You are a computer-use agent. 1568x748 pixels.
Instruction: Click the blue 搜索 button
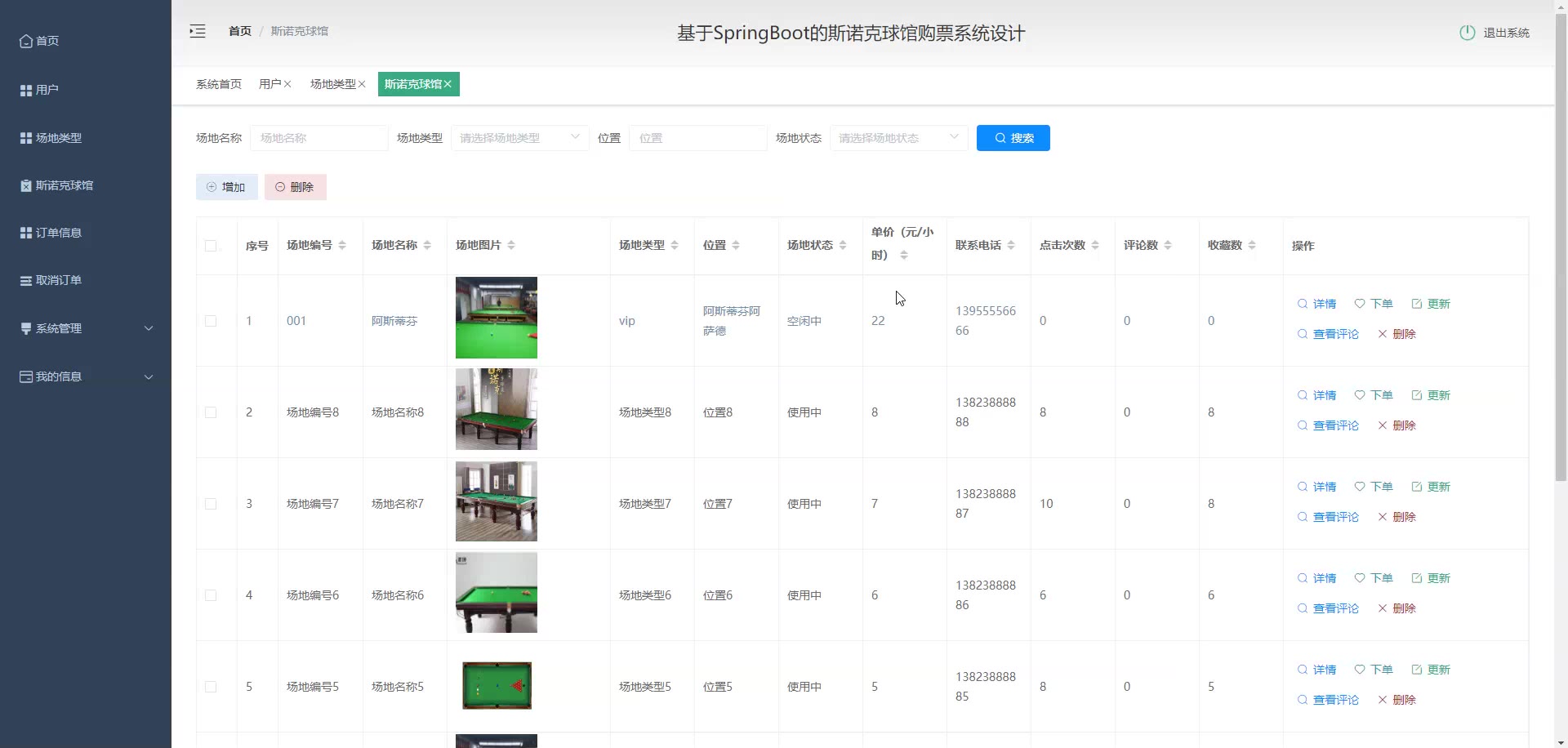pyautogui.click(x=1013, y=138)
